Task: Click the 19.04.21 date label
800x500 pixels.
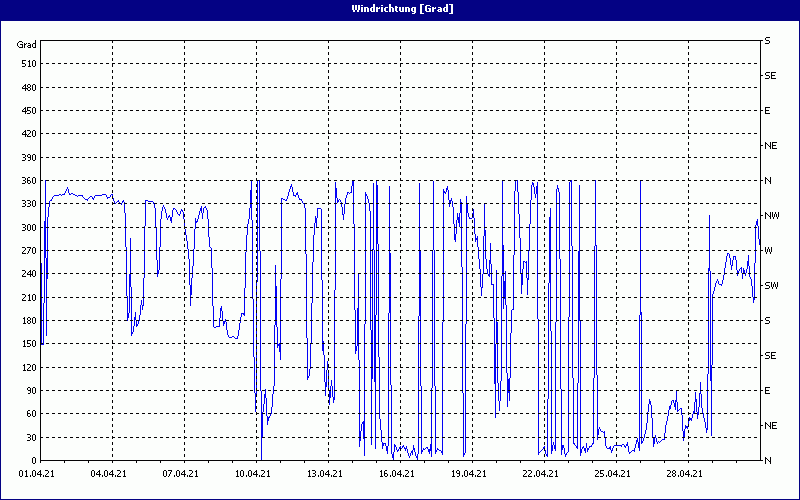Action: pos(468,474)
